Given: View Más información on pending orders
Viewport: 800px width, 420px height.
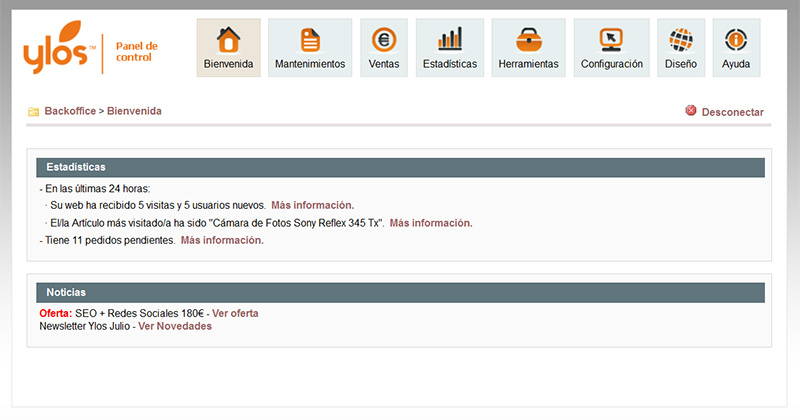Looking at the screenshot, I should click(222, 241).
